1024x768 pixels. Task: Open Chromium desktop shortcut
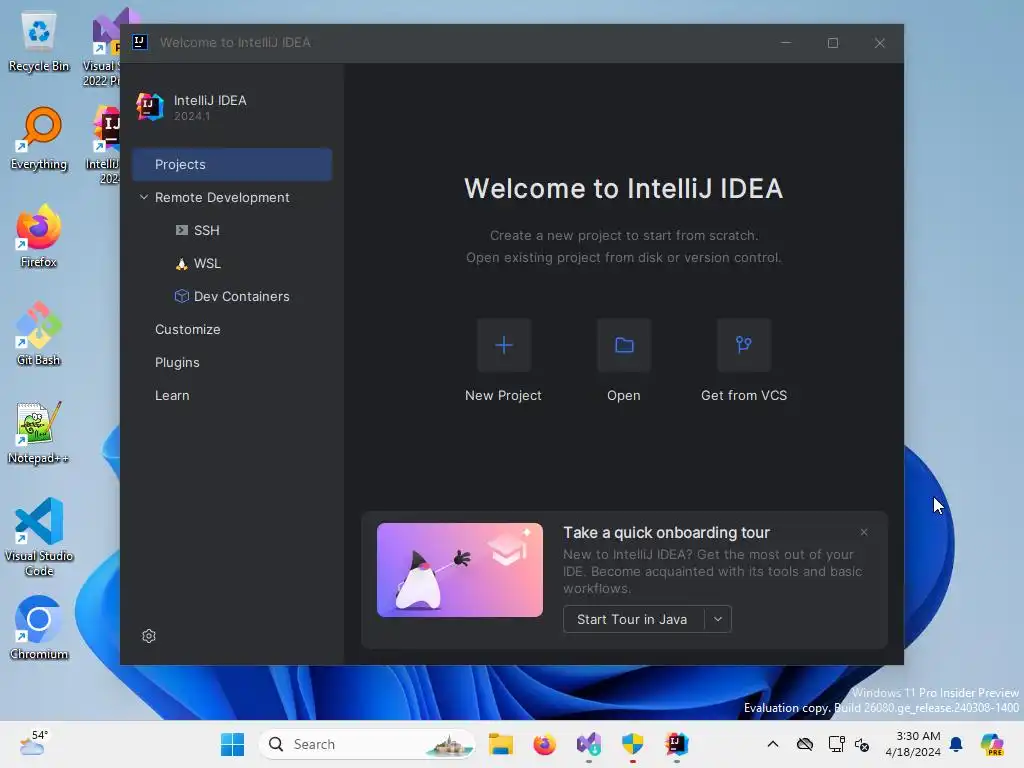coord(39,628)
